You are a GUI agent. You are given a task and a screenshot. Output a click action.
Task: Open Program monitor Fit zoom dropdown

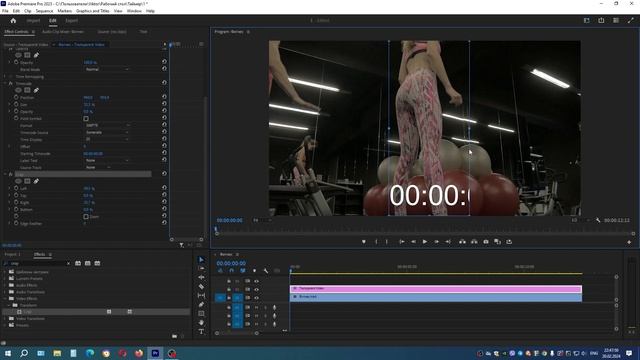pos(262,220)
